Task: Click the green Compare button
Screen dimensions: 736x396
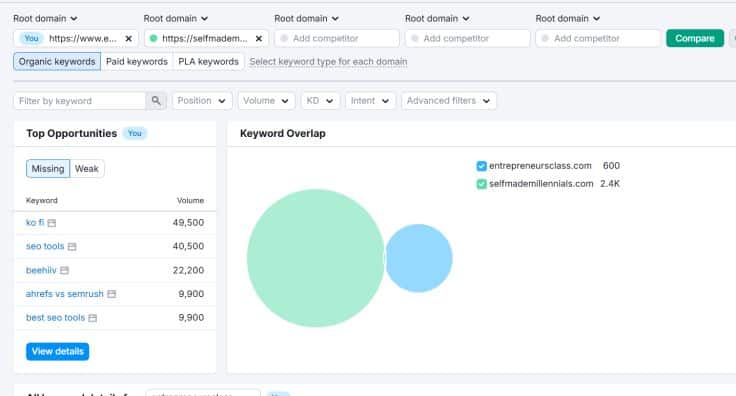Action: 695,38
